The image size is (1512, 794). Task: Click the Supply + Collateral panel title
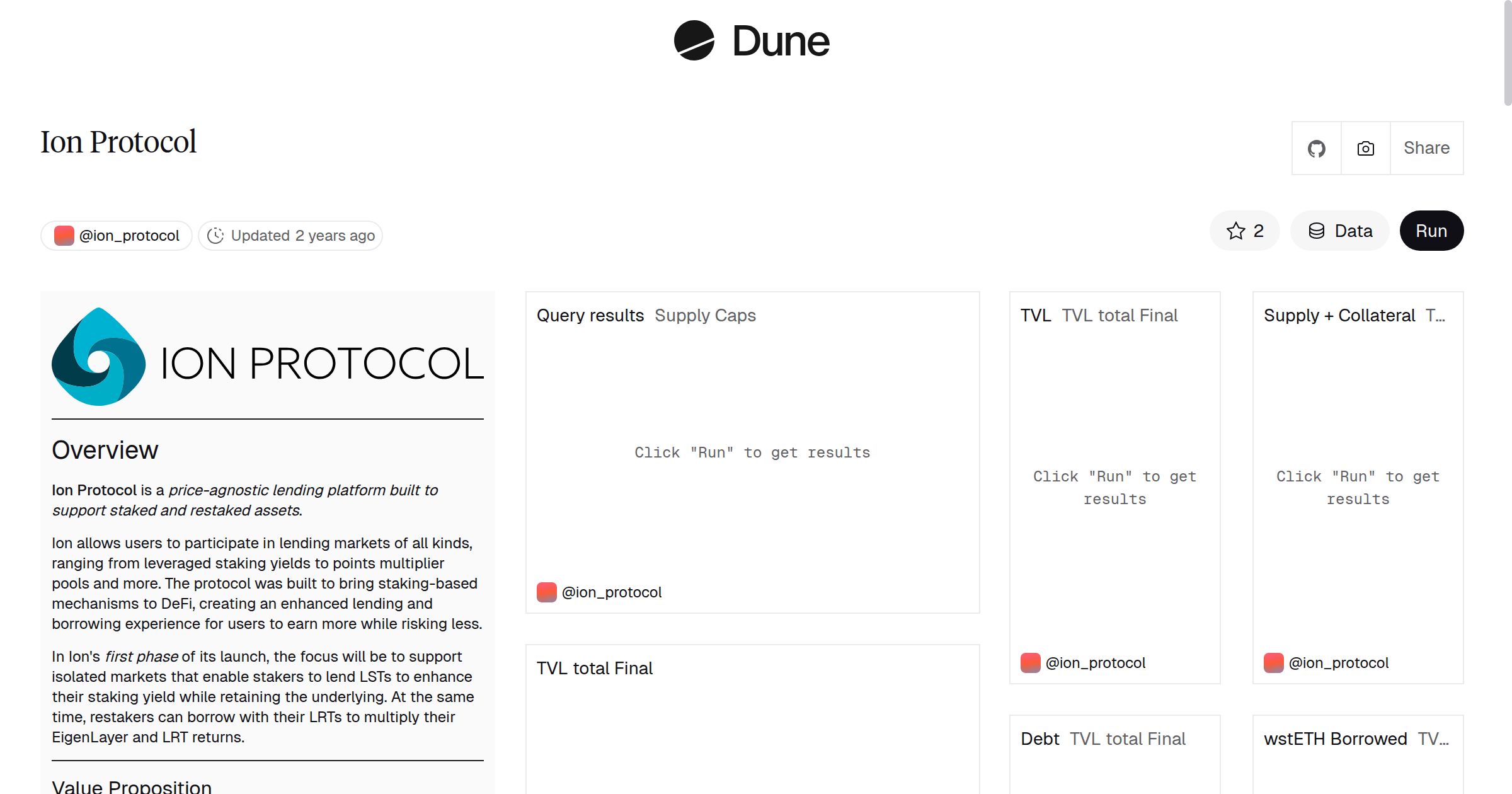[x=1339, y=316]
